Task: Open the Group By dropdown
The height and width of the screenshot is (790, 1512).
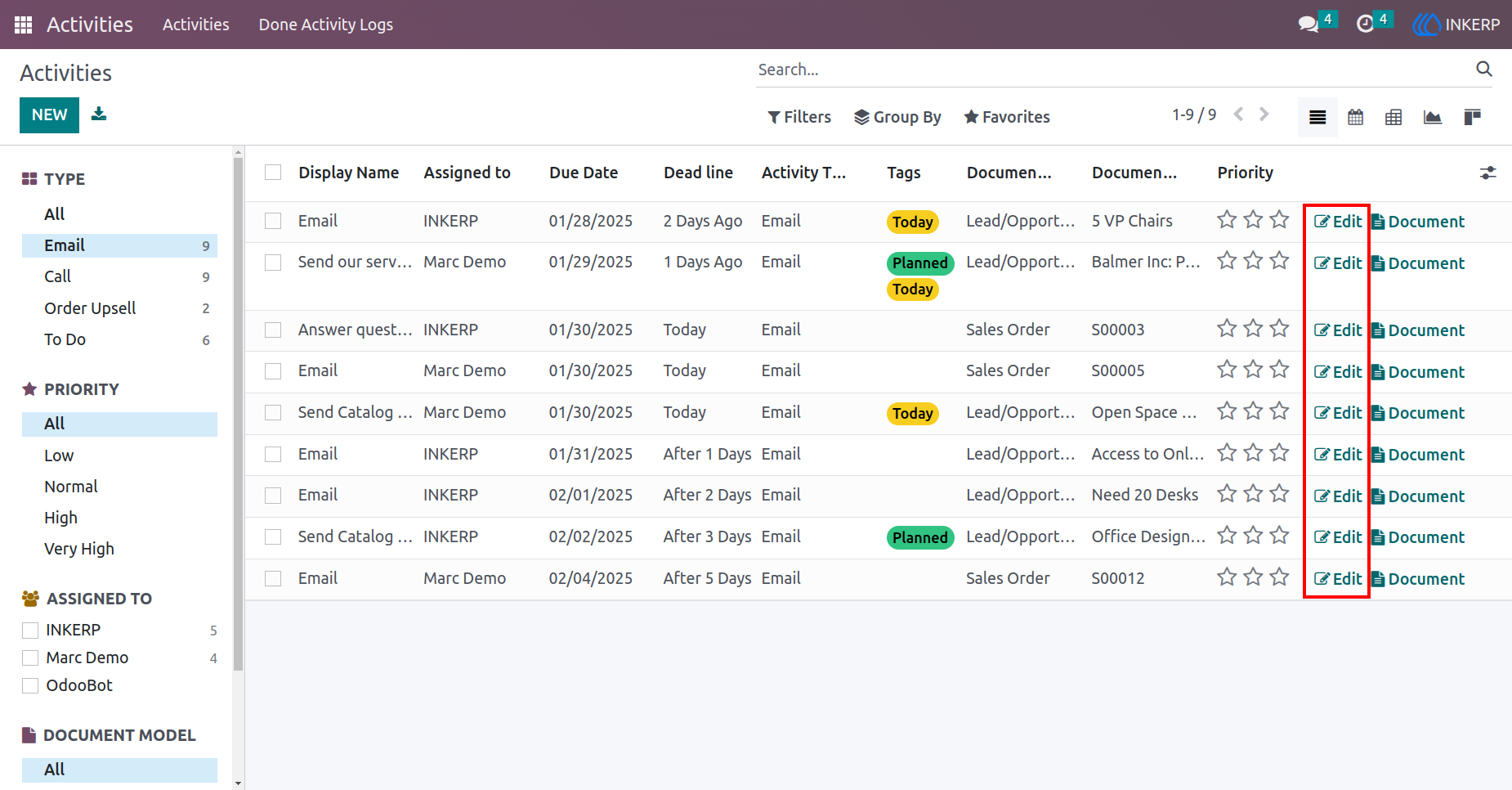Action: (897, 117)
